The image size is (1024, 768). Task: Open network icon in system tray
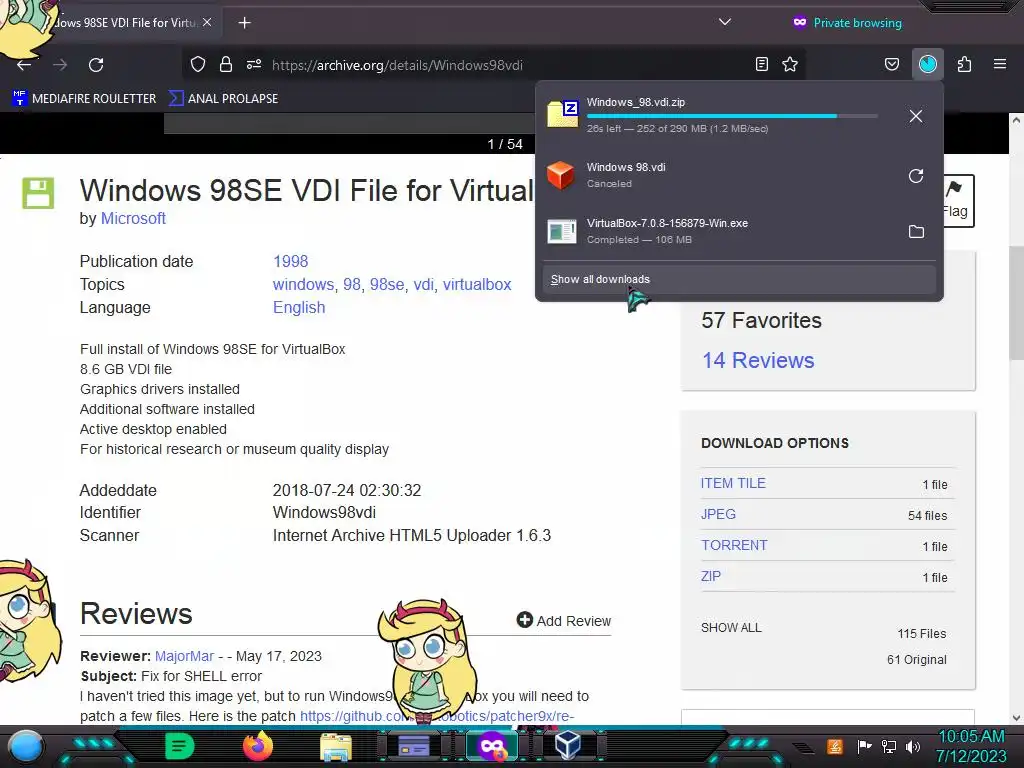tap(889, 746)
